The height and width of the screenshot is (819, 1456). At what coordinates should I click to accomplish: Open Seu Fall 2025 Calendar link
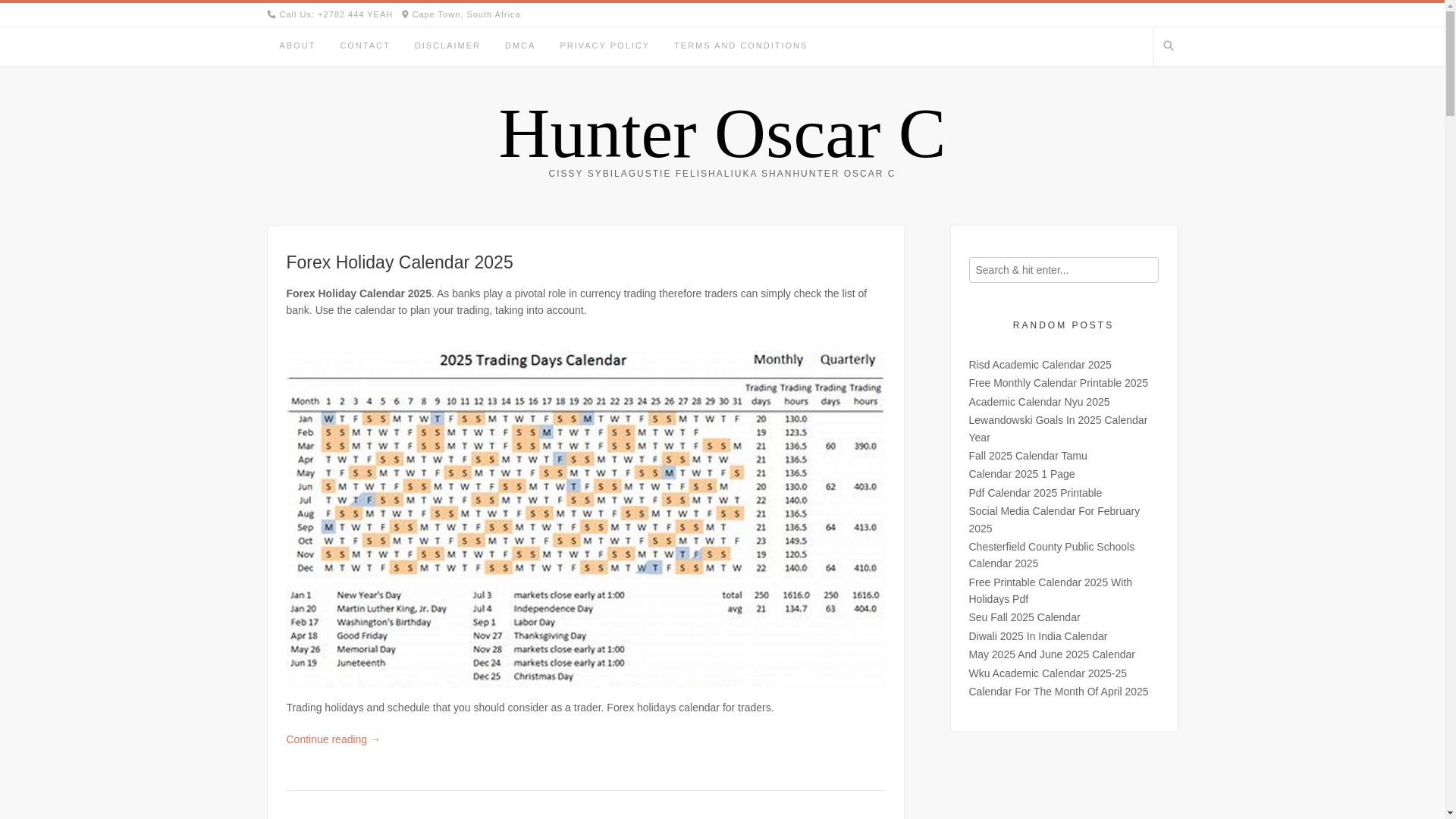pos(1024,617)
